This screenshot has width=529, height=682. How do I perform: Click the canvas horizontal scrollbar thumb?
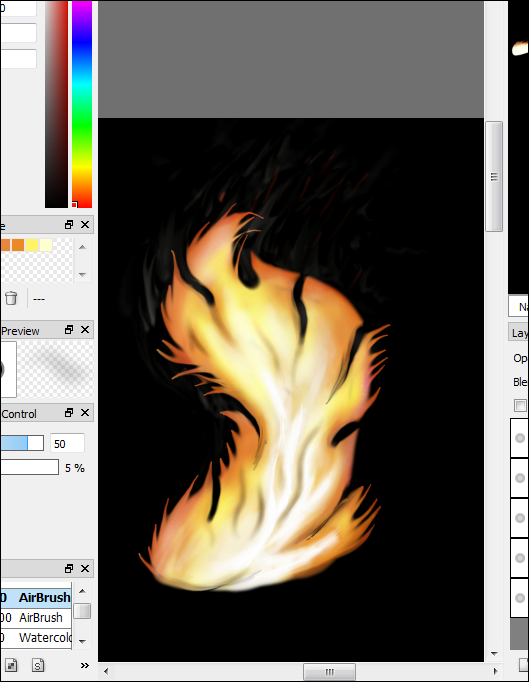[329, 672]
